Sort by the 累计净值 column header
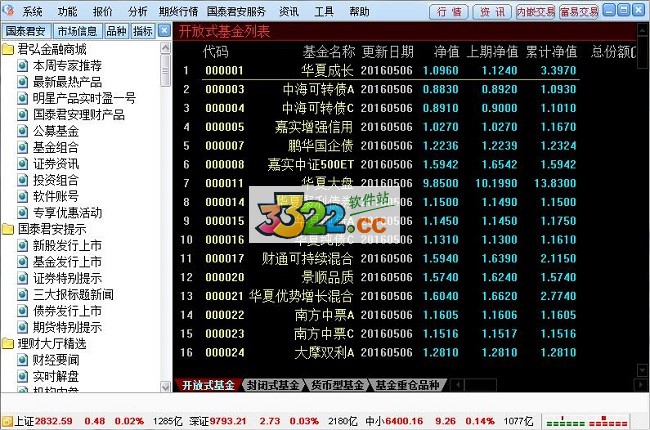 click(552, 52)
